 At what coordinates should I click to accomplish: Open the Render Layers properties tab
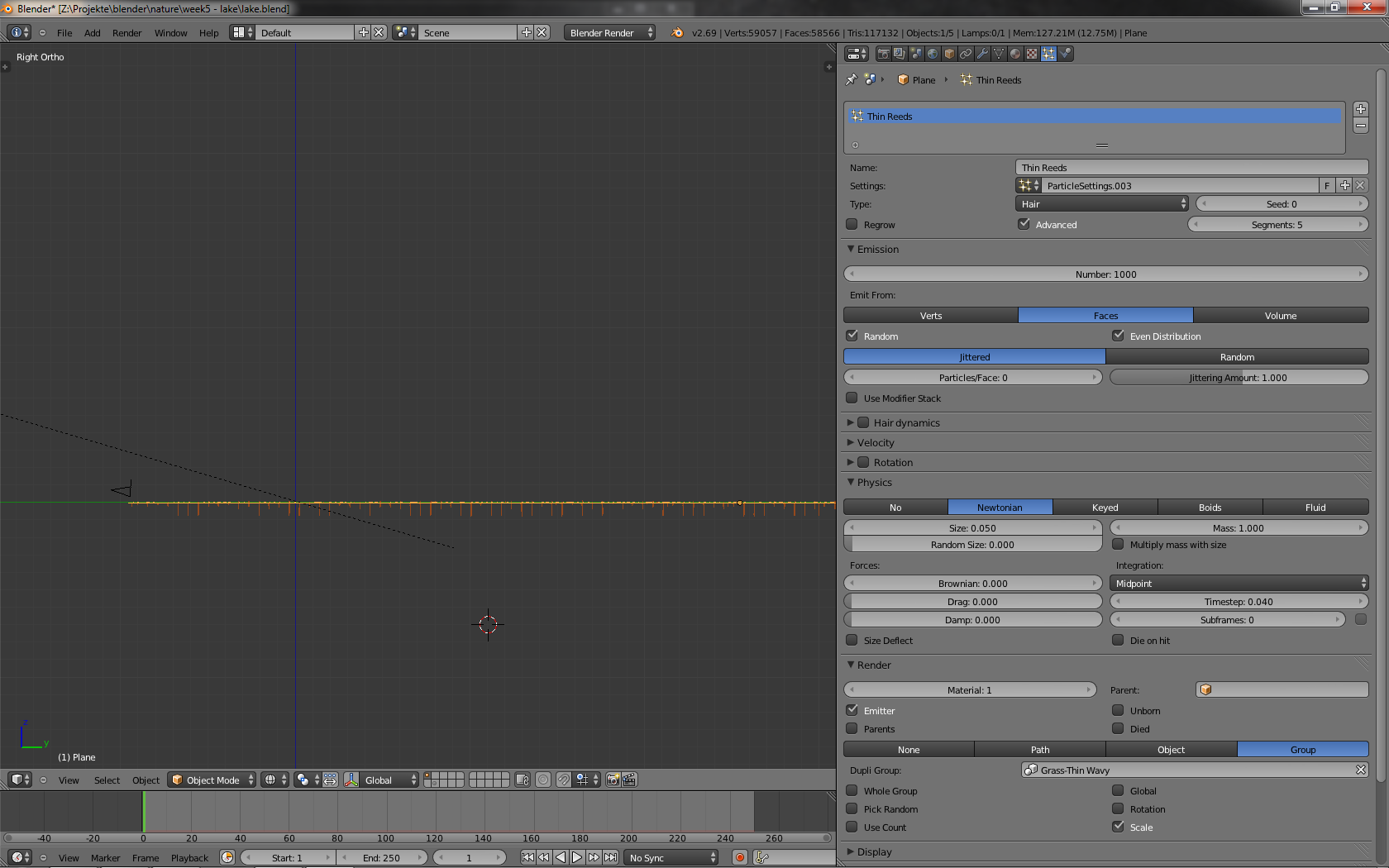[x=900, y=54]
